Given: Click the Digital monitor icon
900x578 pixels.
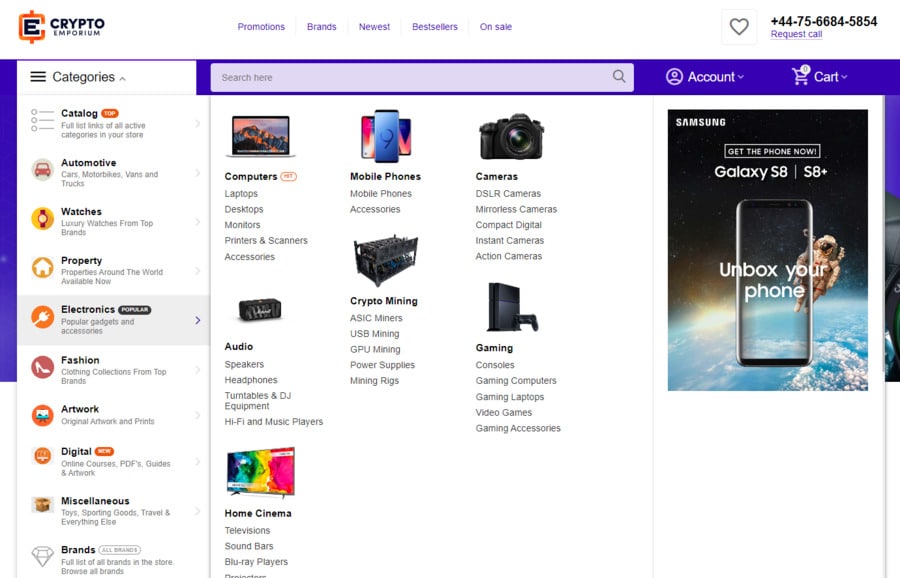Looking at the screenshot, I should (42, 456).
